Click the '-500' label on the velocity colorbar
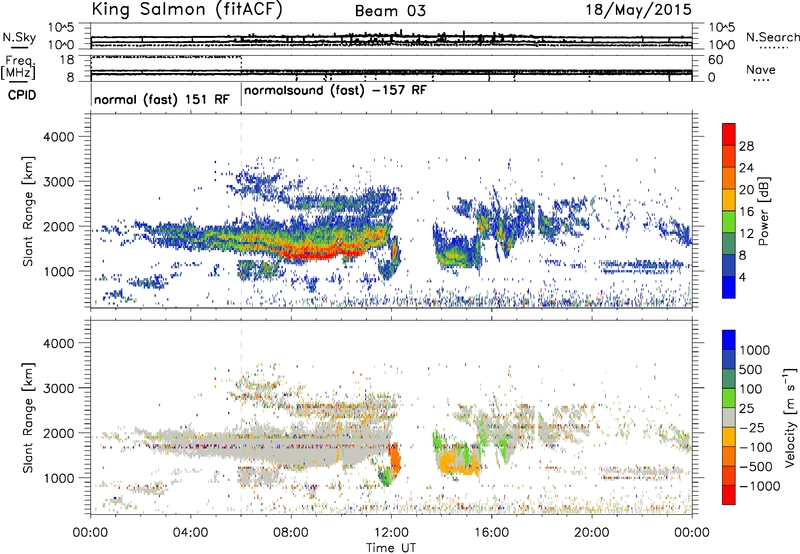The height and width of the screenshot is (554, 800). [x=756, y=467]
